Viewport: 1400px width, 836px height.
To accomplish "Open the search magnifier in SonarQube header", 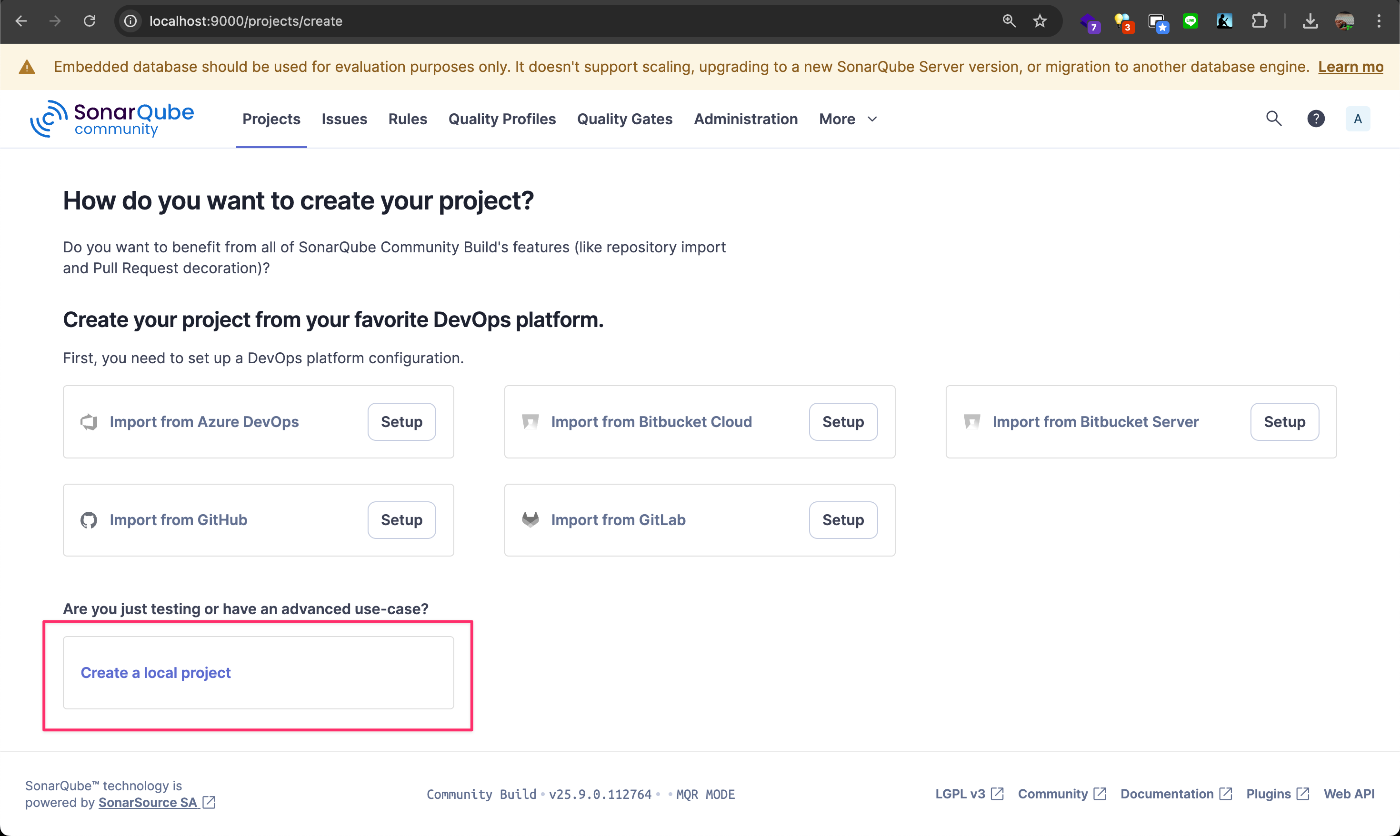I will click(1274, 118).
